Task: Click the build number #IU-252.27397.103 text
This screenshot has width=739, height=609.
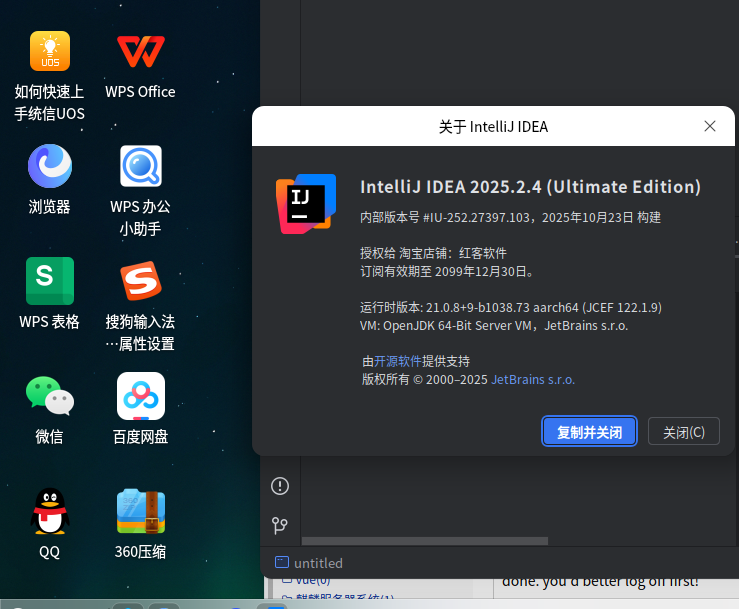Action: 476,217
